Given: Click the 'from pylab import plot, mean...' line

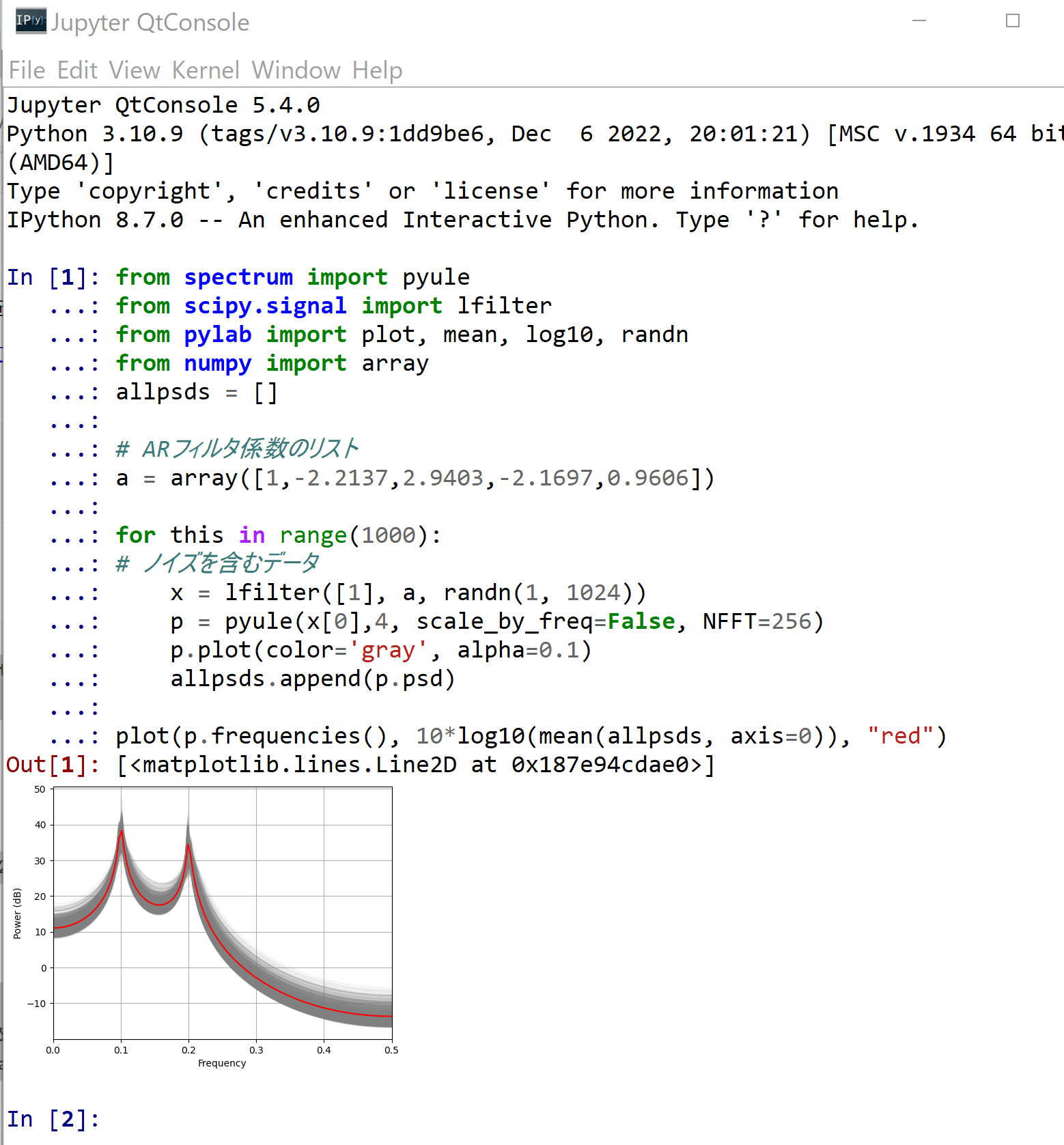Looking at the screenshot, I should coord(402,335).
